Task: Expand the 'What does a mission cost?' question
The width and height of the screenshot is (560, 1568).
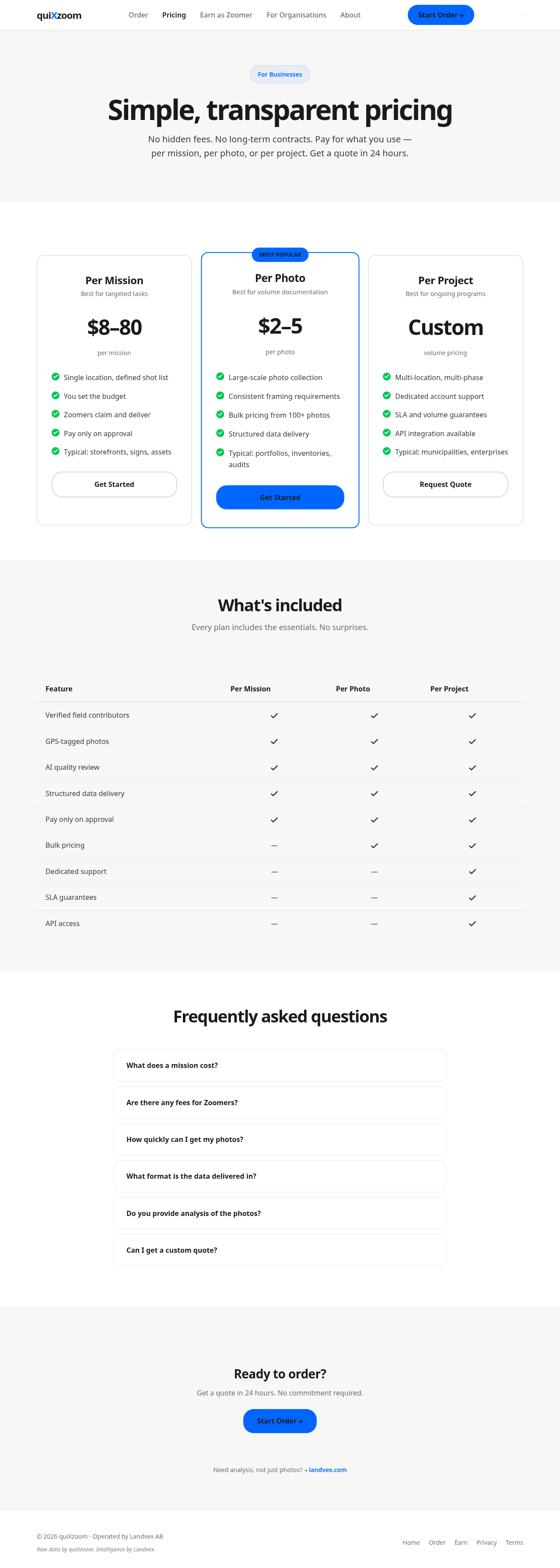Action: coord(280,1065)
